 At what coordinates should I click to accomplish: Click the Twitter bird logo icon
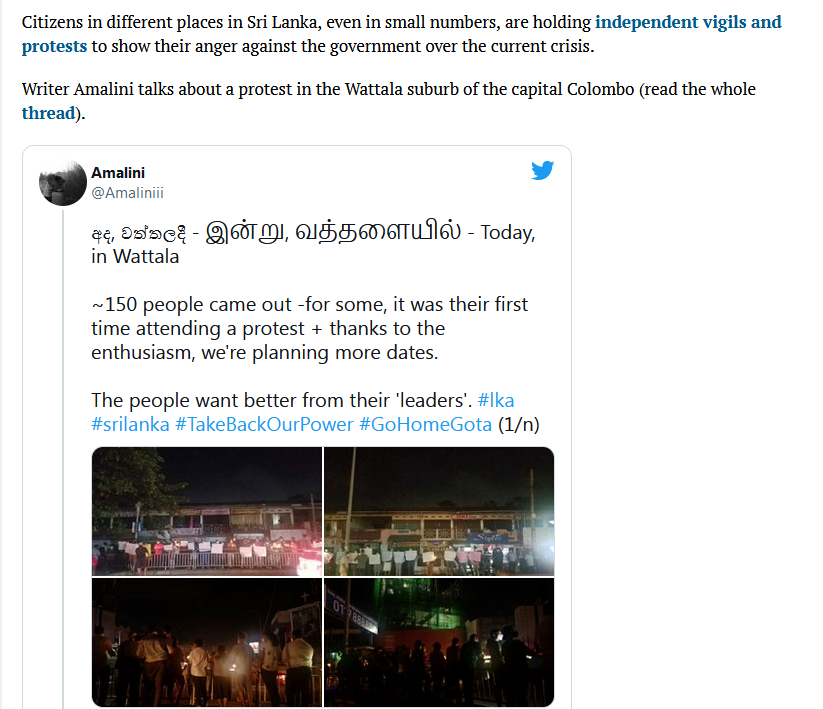click(x=542, y=170)
